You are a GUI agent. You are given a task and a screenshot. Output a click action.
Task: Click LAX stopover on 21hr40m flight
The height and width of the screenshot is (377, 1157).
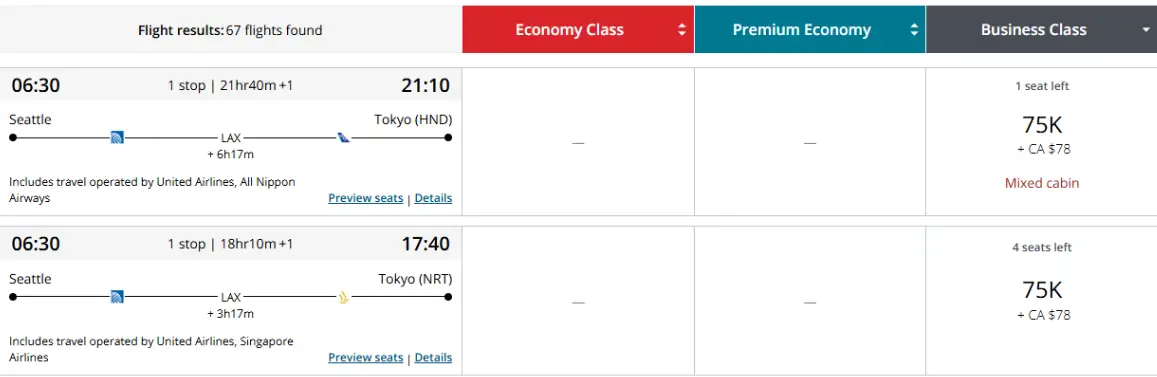click(x=231, y=138)
